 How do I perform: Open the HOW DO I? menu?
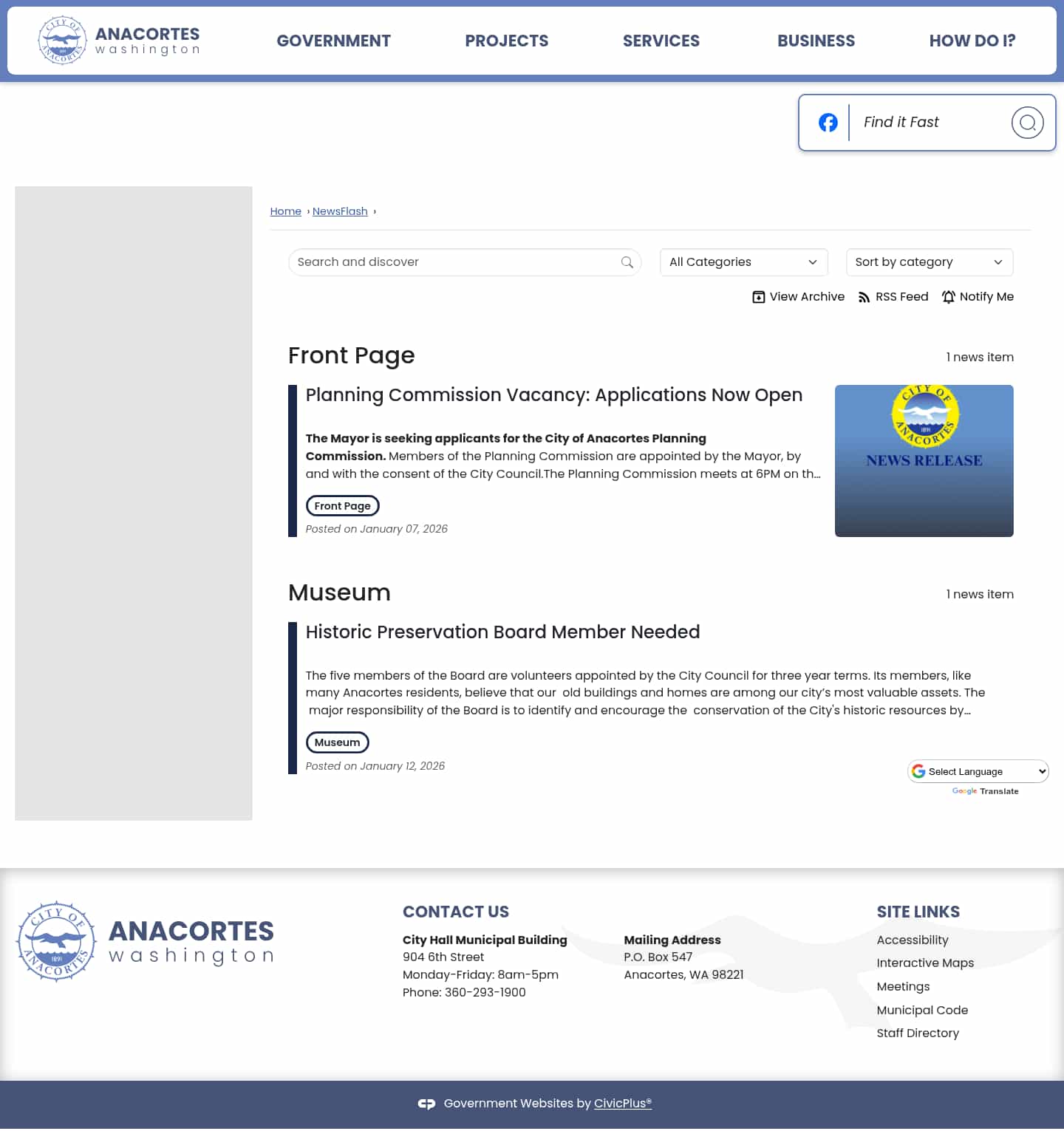[x=972, y=41]
